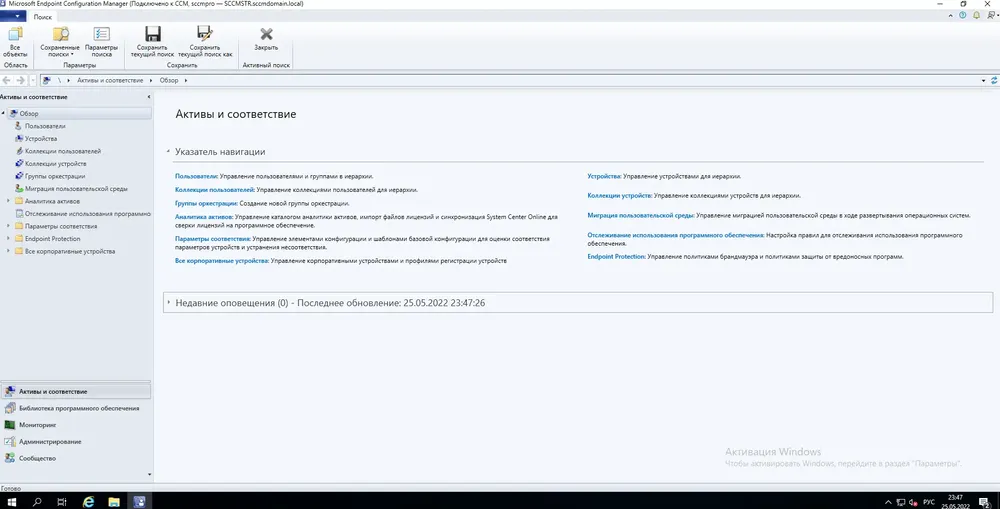The height and width of the screenshot is (509, 1000).
Task: Open 'Сохраненные поиски' ribbon dropdown
Action: (60, 42)
